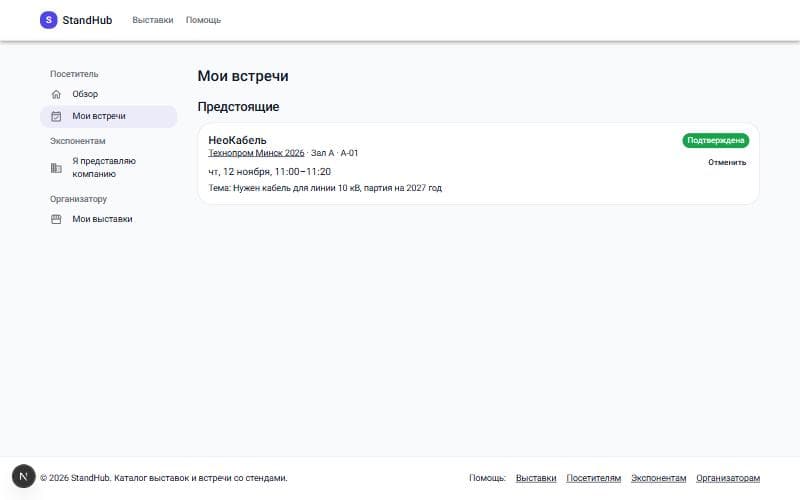Open the Next.js dev tools badge
Image resolution: width=800 pixels, height=500 pixels.
click(x=23, y=477)
